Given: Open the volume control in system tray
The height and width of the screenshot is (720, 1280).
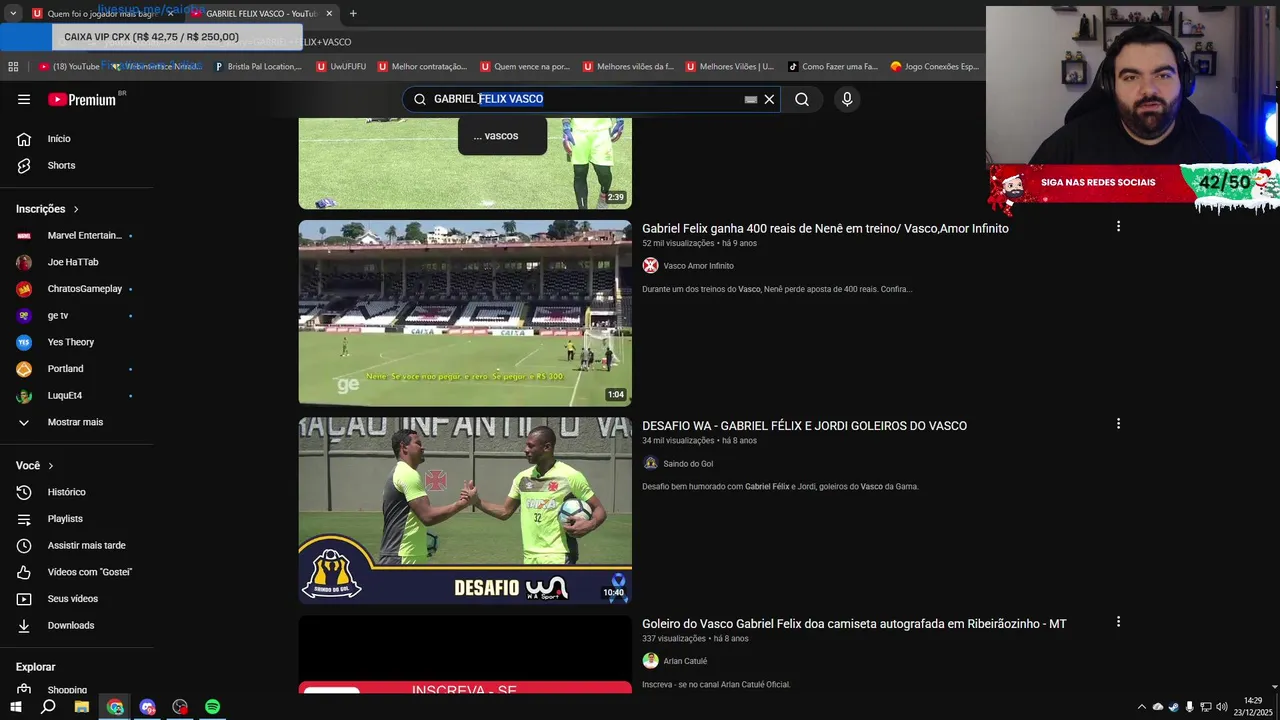Looking at the screenshot, I should point(1221,707).
